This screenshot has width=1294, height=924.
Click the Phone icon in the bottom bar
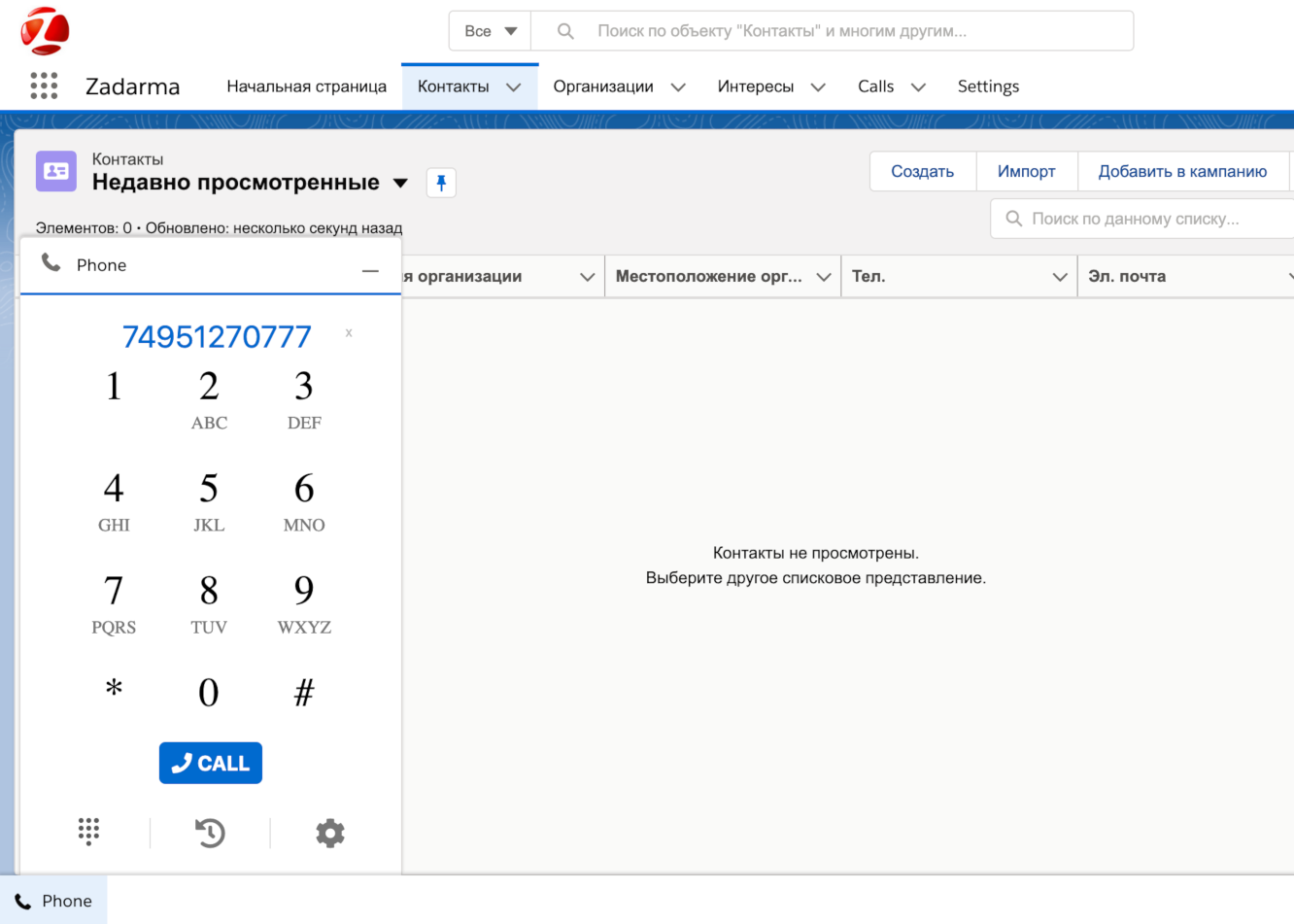(21, 901)
